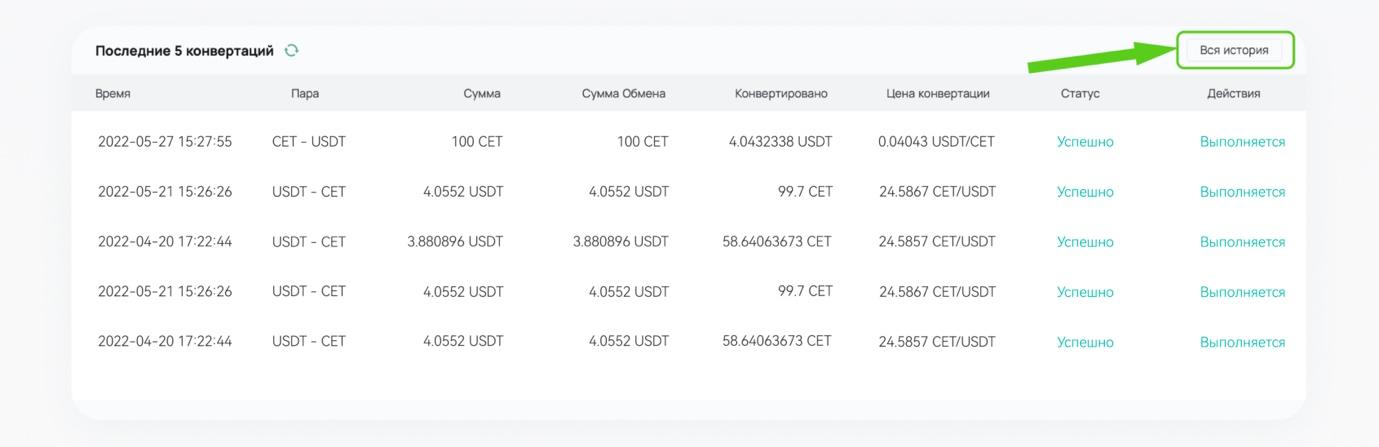Image resolution: width=1379 pixels, height=447 pixels.
Task: Click Успешно status in the last row
Action: (1085, 342)
